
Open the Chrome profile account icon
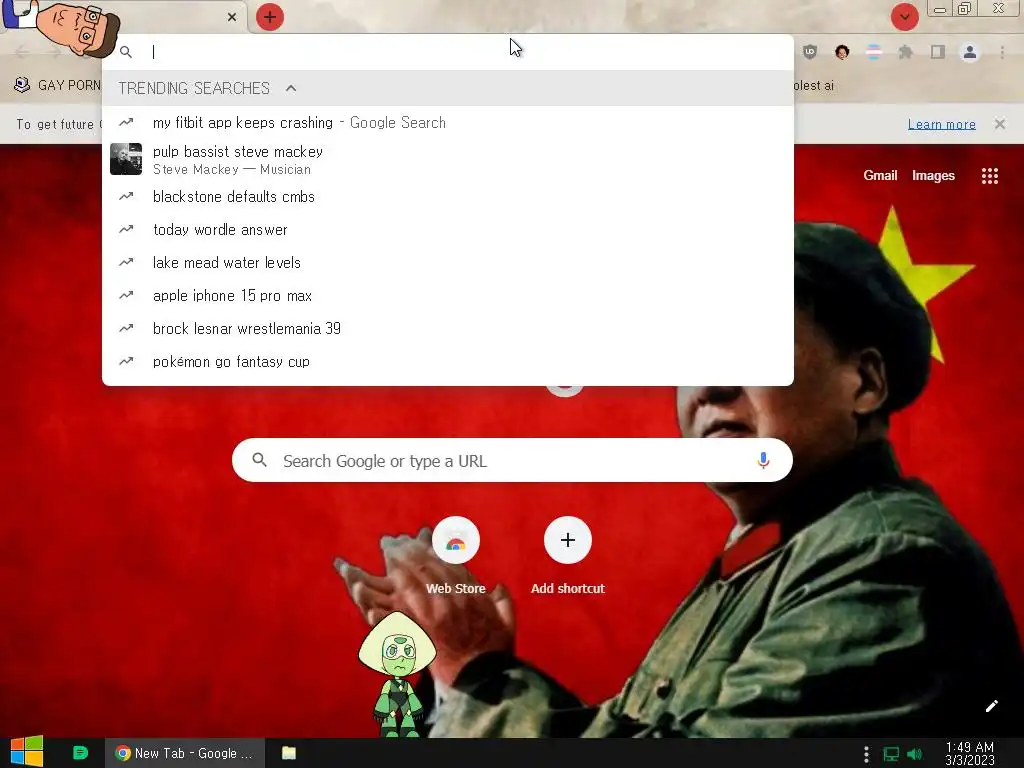coord(970,52)
